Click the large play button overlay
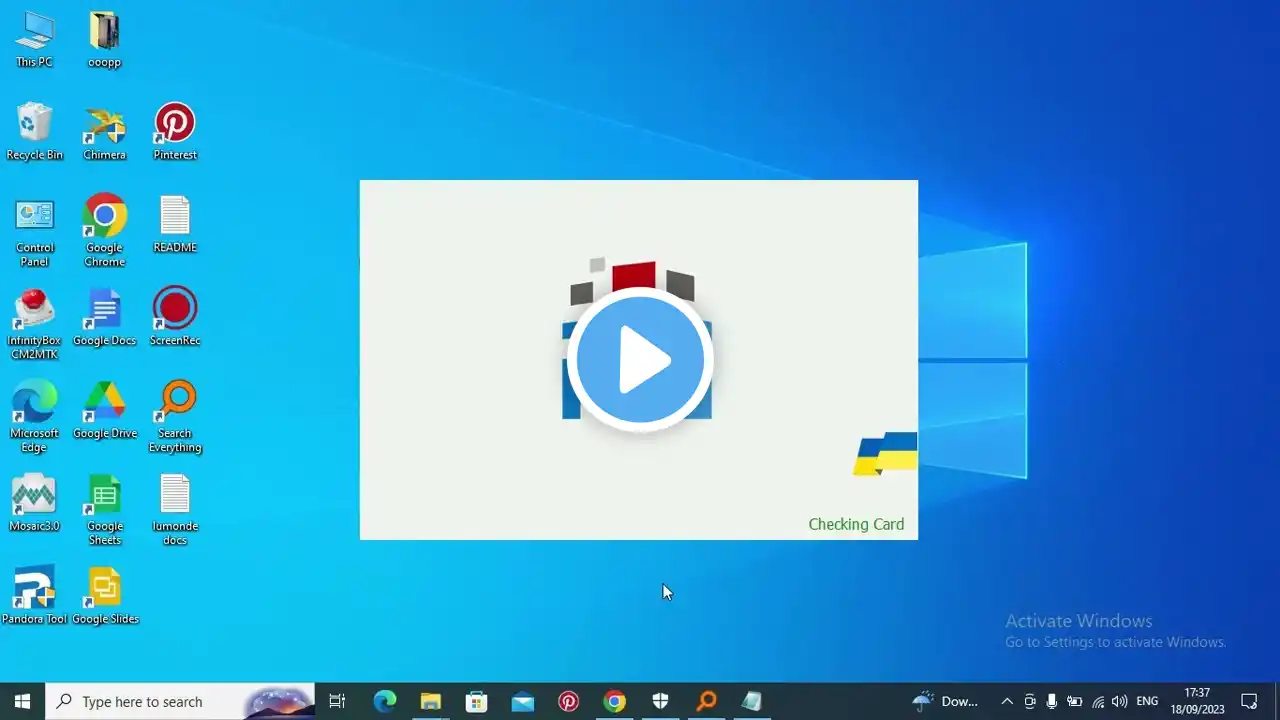Viewport: 1280px width, 720px height. (640, 360)
